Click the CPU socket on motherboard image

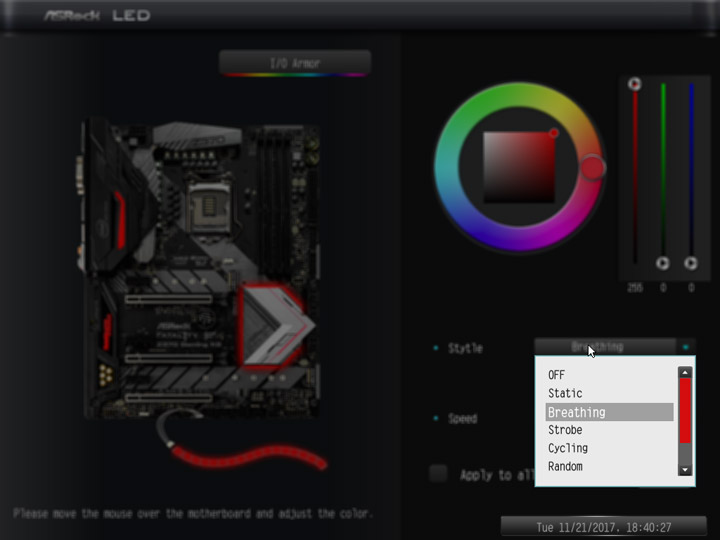coord(209,207)
